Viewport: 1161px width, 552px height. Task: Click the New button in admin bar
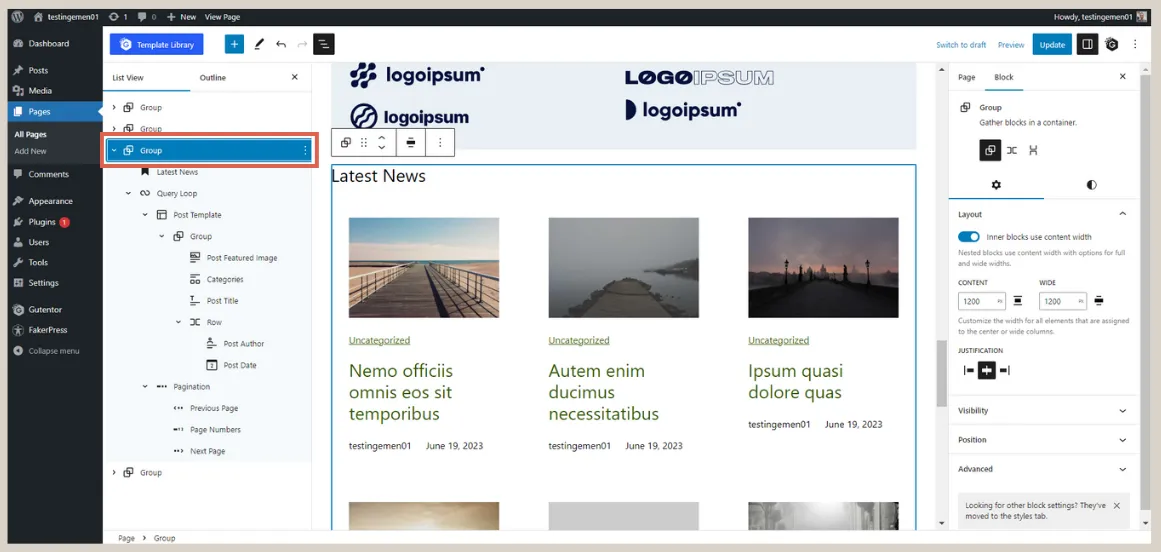click(181, 16)
